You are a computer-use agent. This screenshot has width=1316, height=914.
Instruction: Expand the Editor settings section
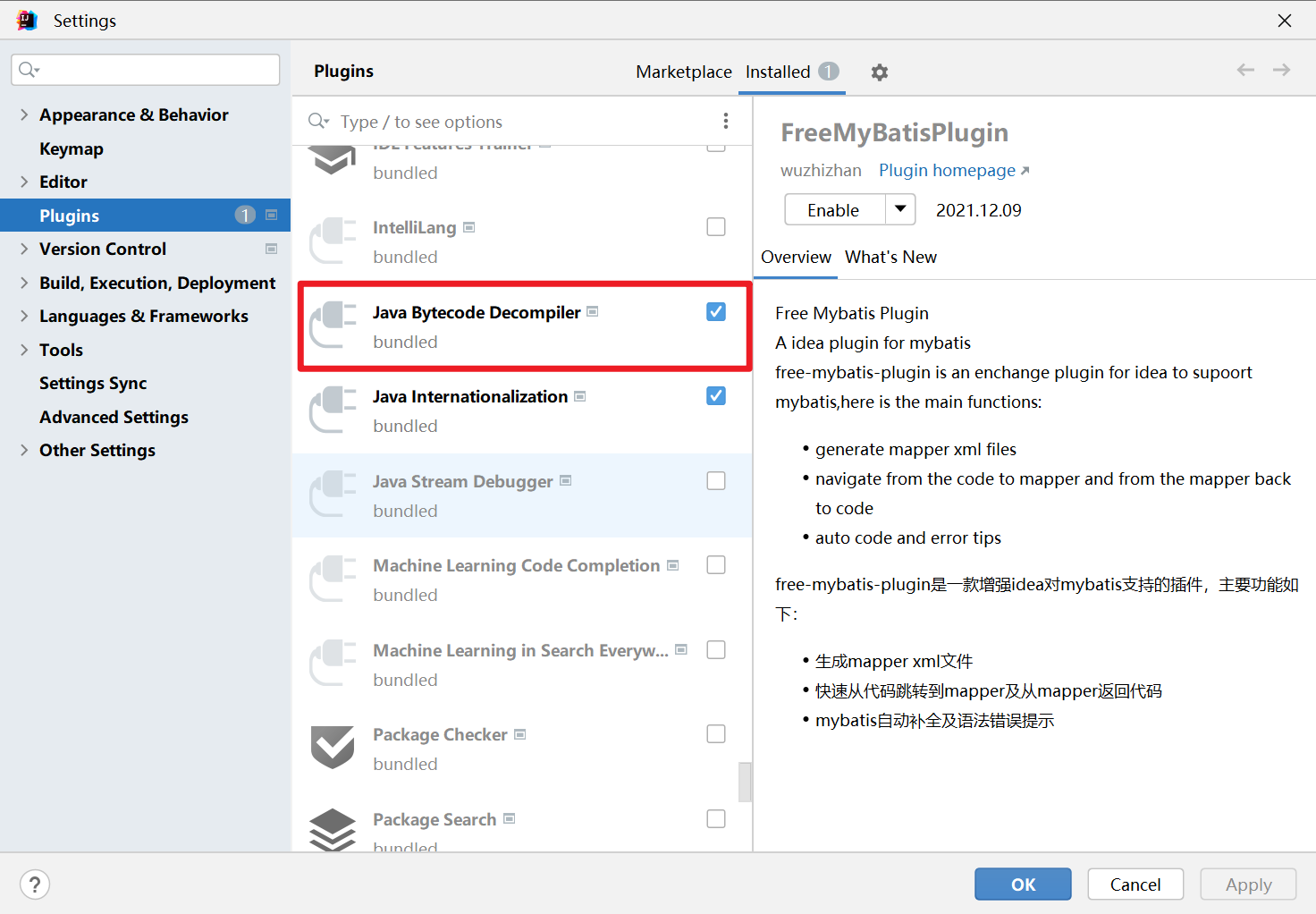click(24, 182)
